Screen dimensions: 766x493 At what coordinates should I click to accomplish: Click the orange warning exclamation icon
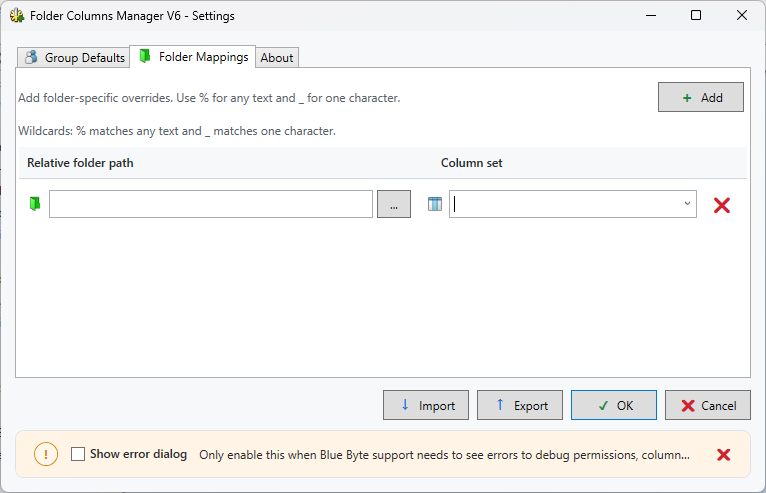click(46, 454)
